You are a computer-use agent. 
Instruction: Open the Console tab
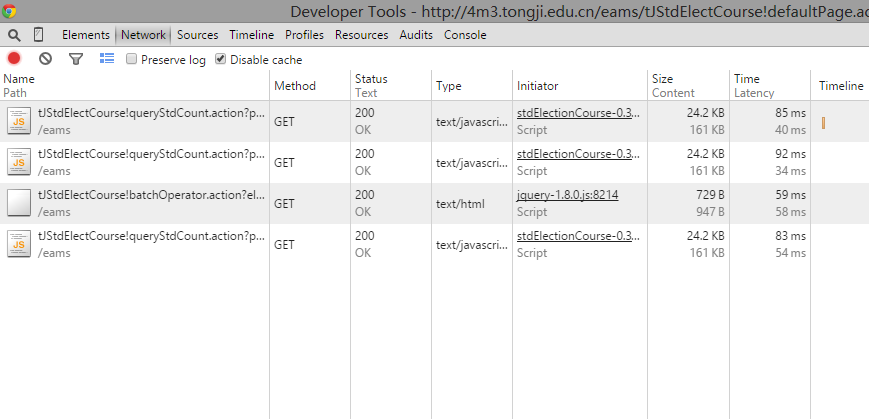465,35
